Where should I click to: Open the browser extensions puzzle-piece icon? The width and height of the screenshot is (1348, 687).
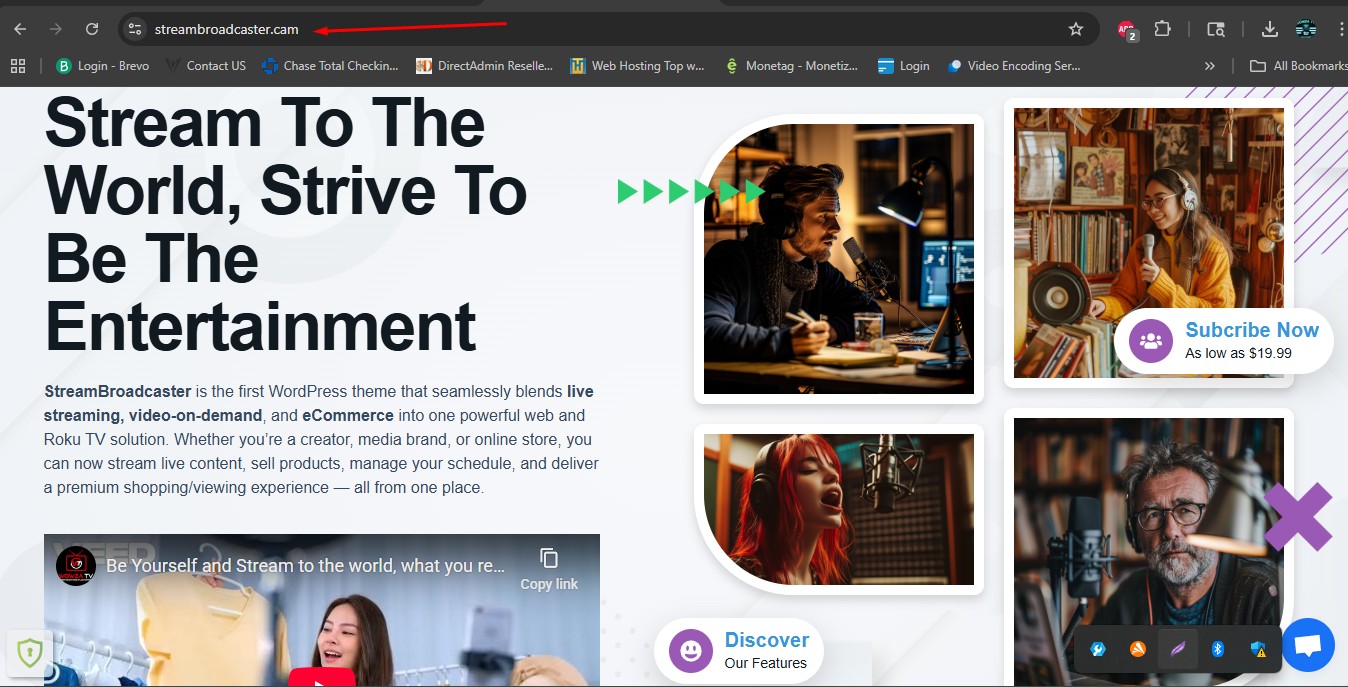click(x=1163, y=29)
